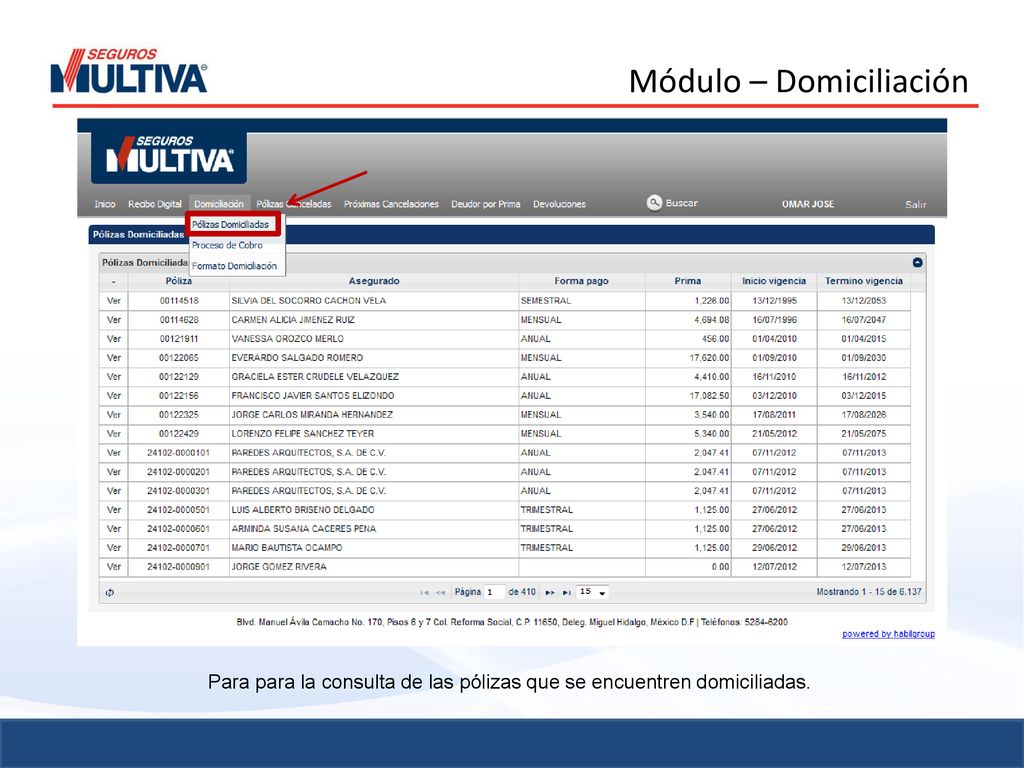
Task: Select JORGE CARLOS MIRANDA HERNANDEZ cell
Action: pos(374,414)
